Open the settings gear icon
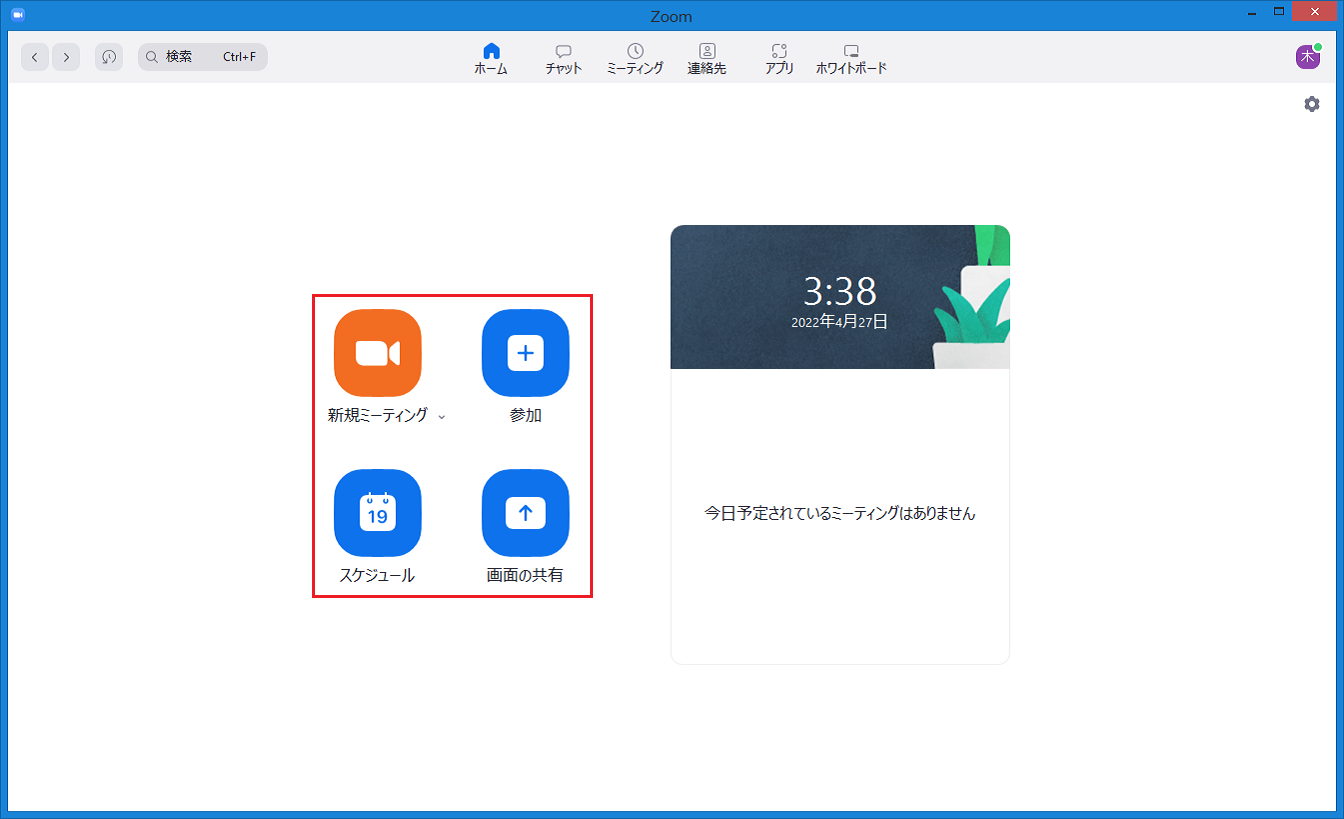The image size is (1344, 819). tap(1311, 104)
